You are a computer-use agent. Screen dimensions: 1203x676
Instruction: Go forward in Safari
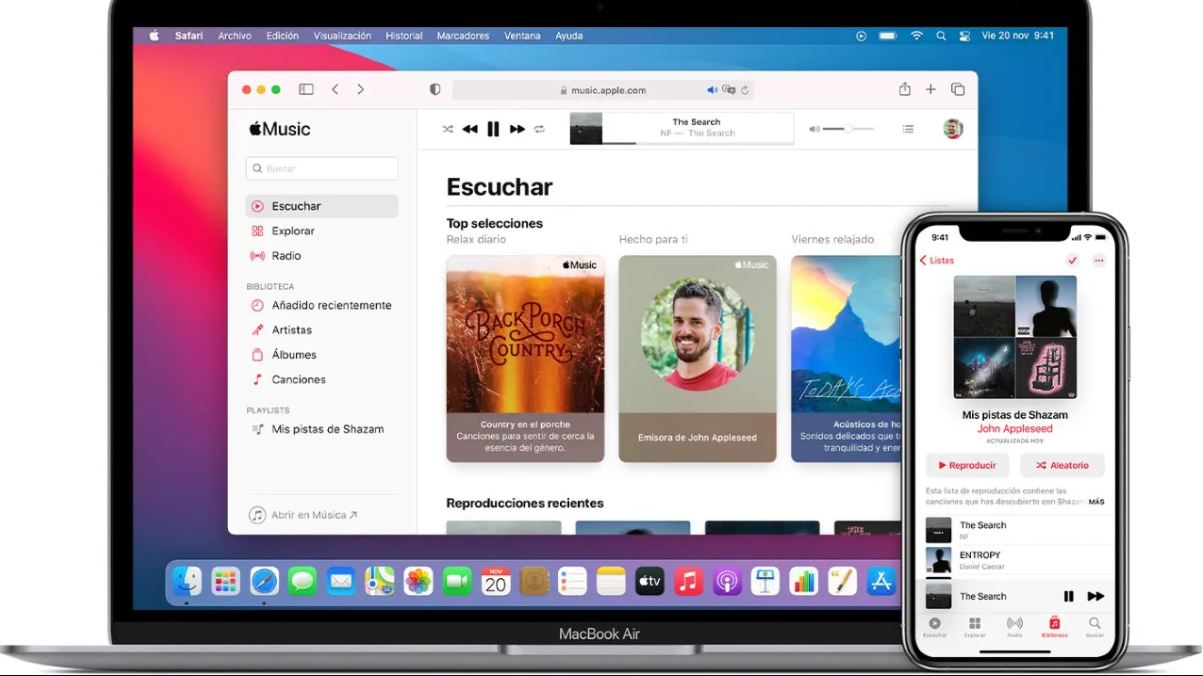point(361,89)
